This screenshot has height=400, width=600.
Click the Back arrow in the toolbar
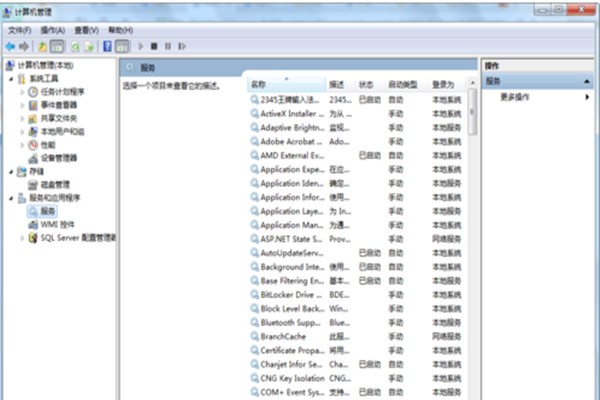[x=9, y=46]
